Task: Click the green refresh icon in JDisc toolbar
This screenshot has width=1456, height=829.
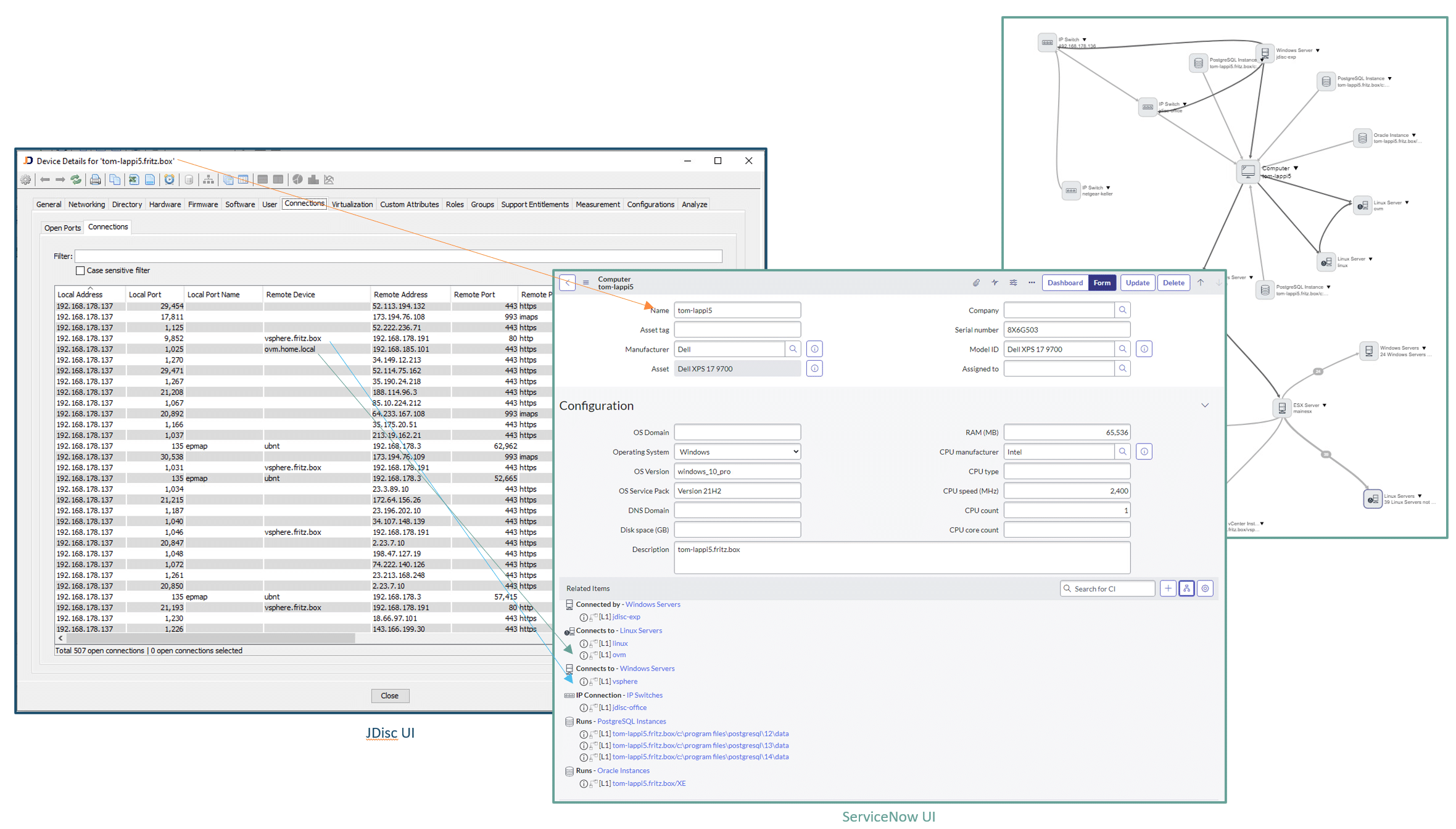Action: (x=76, y=179)
